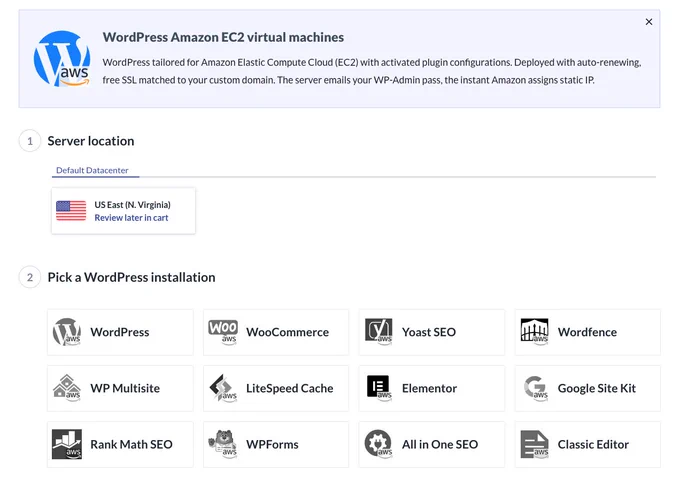The height and width of the screenshot is (494, 680).
Task: Select the Classic Editor label
Action: point(593,445)
